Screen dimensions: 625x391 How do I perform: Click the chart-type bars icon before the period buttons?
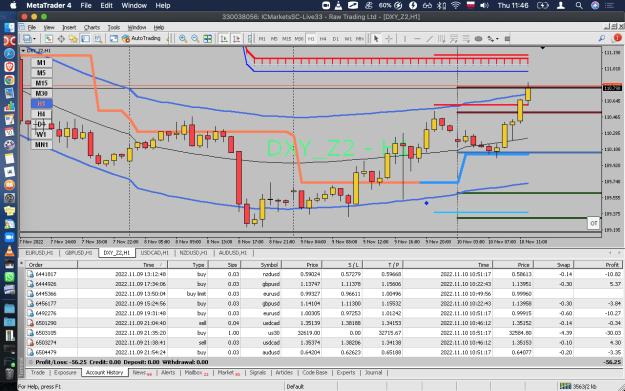(x=250, y=39)
